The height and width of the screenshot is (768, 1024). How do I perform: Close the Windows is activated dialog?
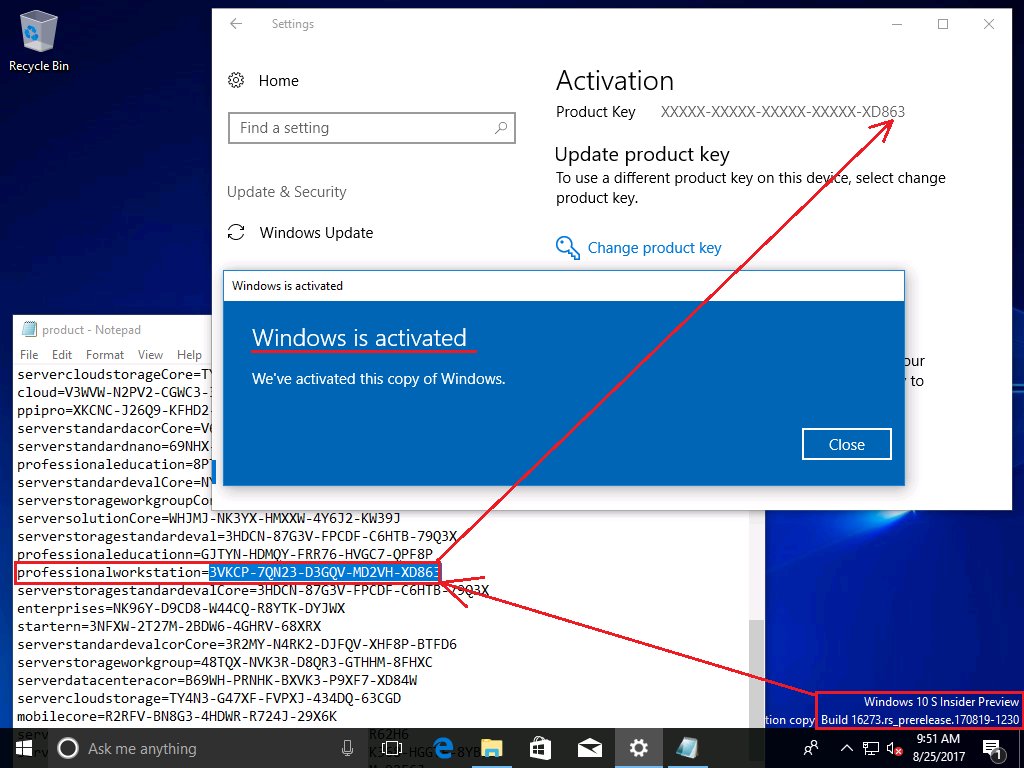[846, 445]
